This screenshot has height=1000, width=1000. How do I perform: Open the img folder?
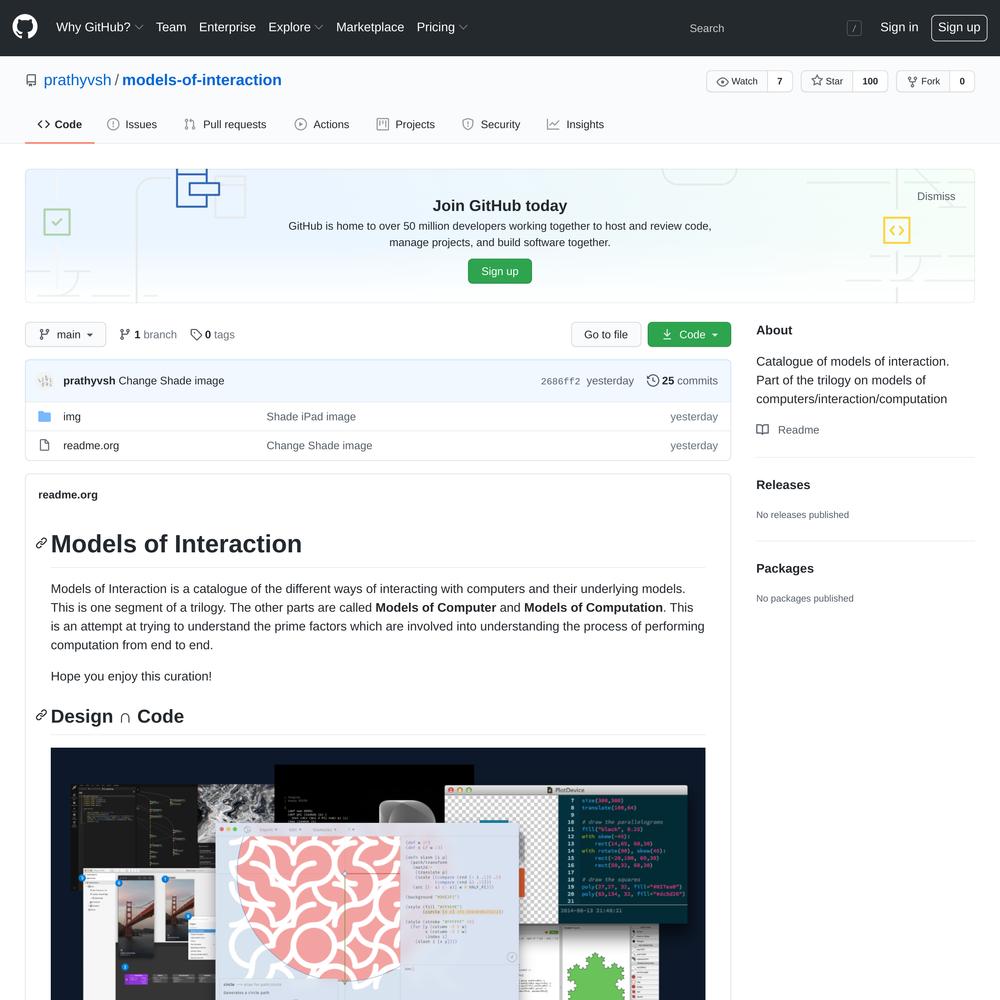tap(72, 416)
